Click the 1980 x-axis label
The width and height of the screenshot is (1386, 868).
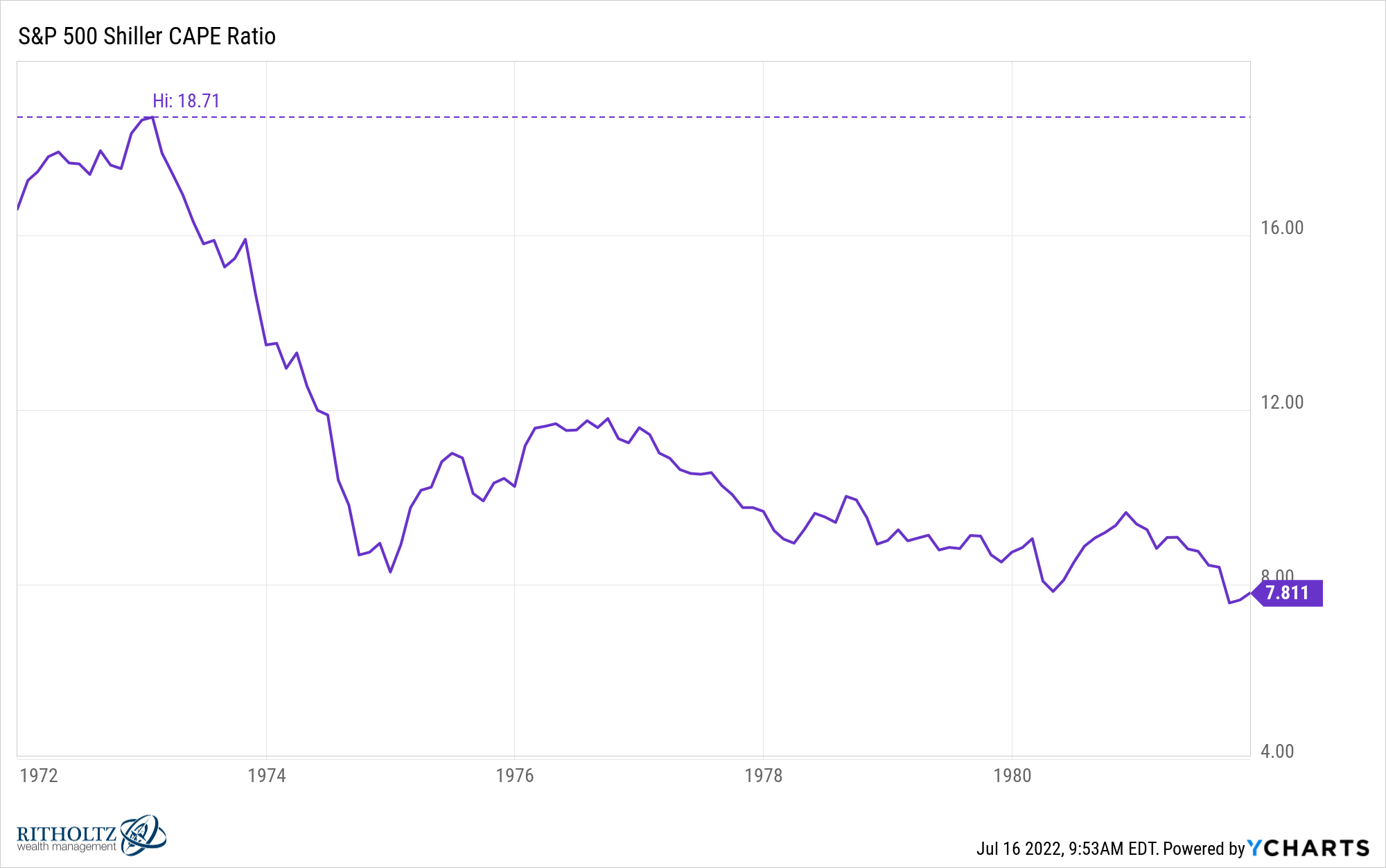click(1012, 775)
